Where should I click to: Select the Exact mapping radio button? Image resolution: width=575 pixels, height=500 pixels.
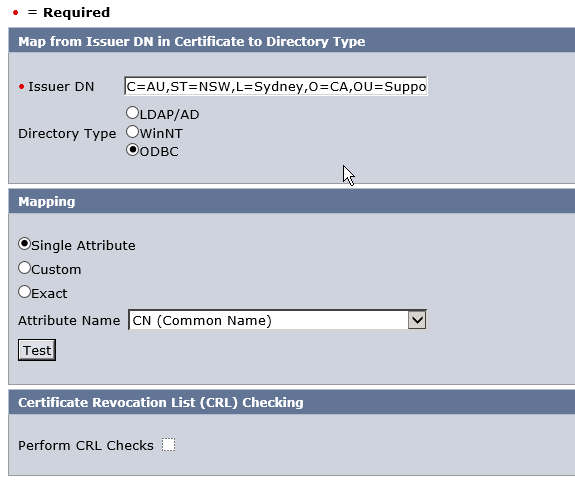(25, 292)
